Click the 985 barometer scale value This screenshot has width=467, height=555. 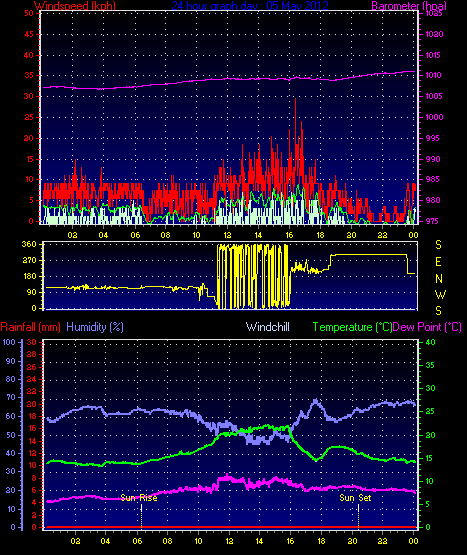coord(433,179)
